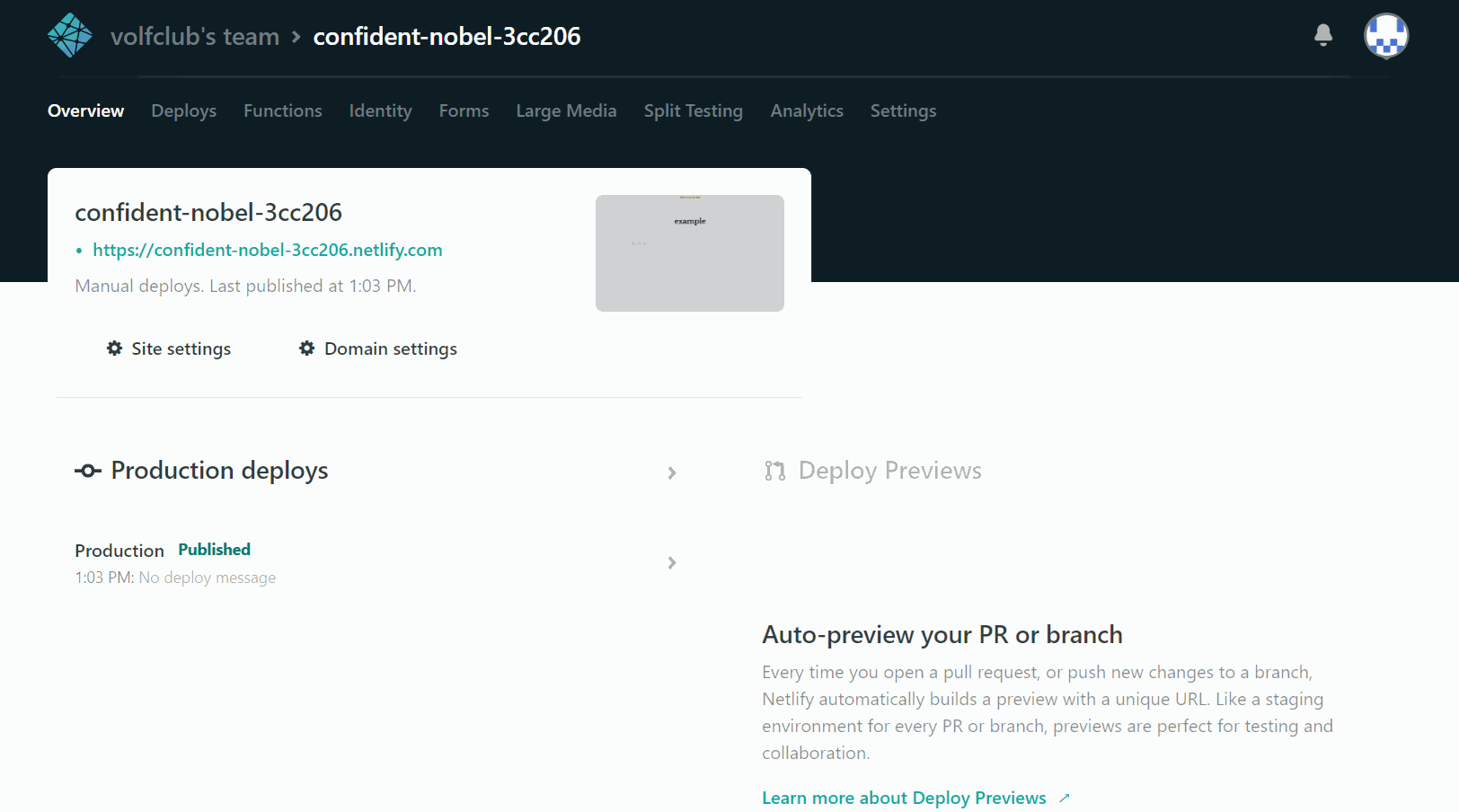The image size is (1459, 812).
Task: Click the Auto-preview your PR or branch heading
Action: point(942,635)
